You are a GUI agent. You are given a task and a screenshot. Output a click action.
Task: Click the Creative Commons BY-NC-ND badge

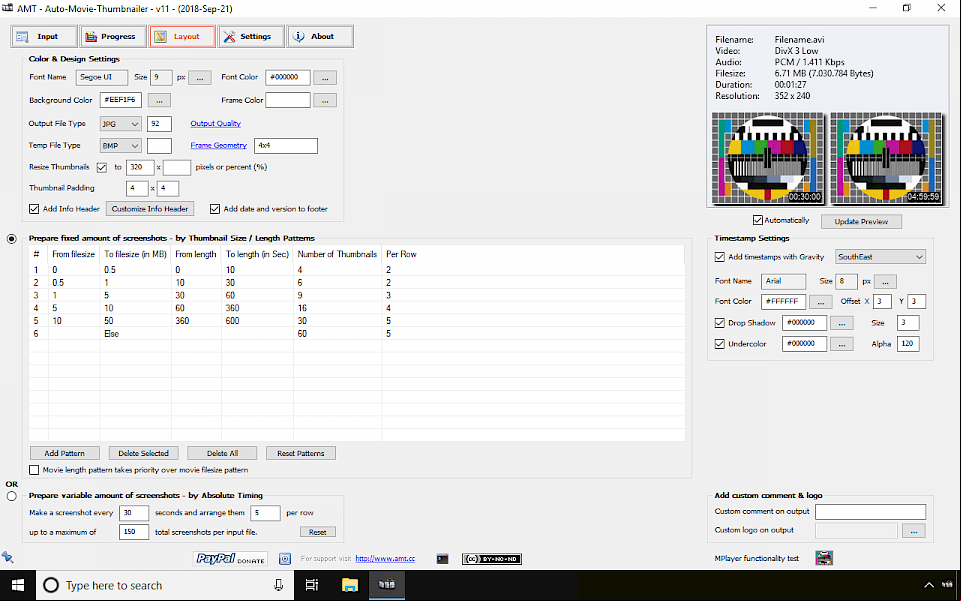coord(492,559)
